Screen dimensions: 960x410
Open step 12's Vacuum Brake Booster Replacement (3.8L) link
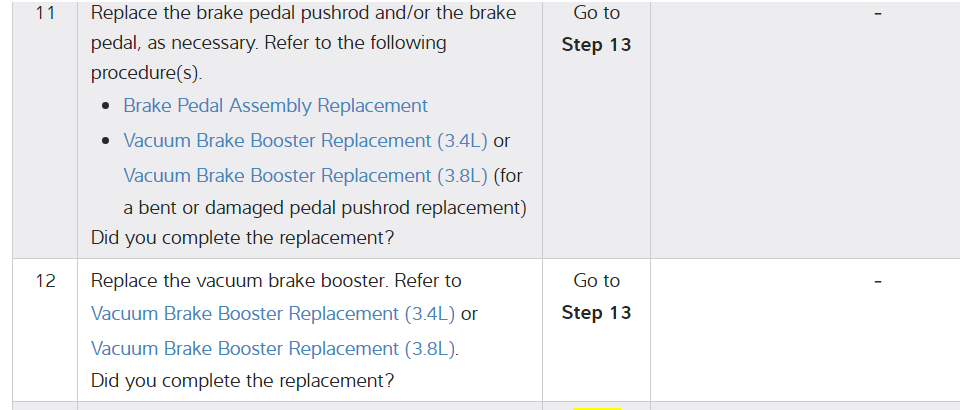click(x=273, y=349)
